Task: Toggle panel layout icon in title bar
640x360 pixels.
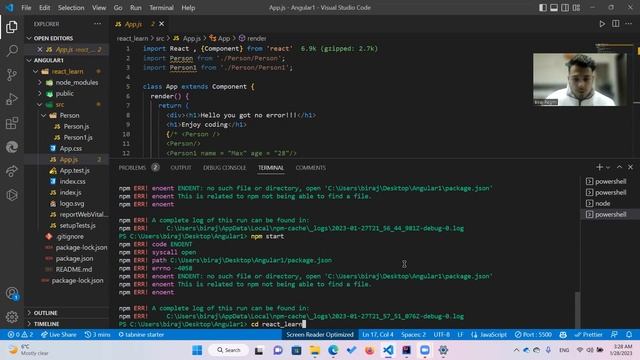Action: pos(554,8)
